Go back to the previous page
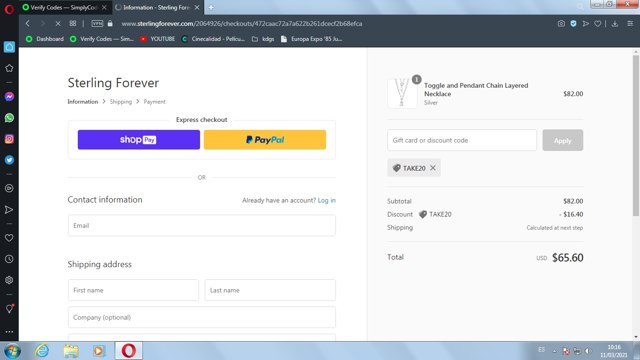This screenshot has width=640, height=360. coord(28,24)
